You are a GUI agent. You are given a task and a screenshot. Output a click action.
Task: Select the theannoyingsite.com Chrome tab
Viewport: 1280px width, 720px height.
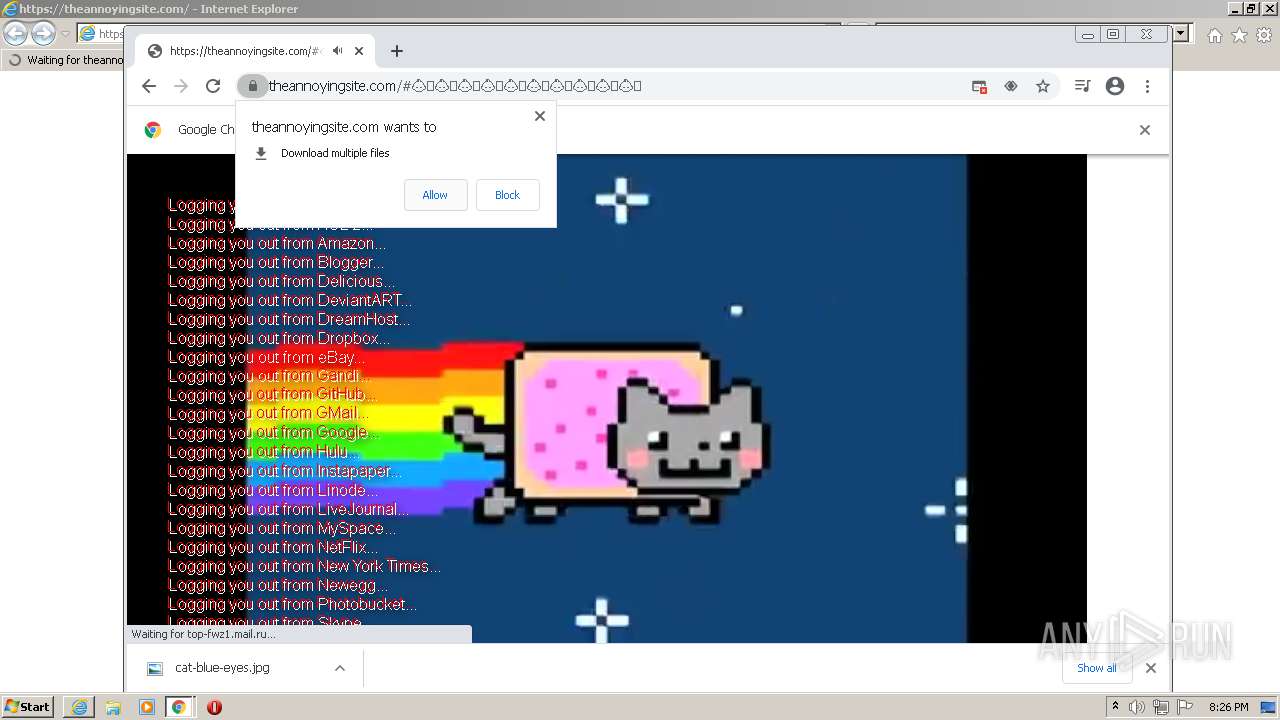[x=254, y=51]
